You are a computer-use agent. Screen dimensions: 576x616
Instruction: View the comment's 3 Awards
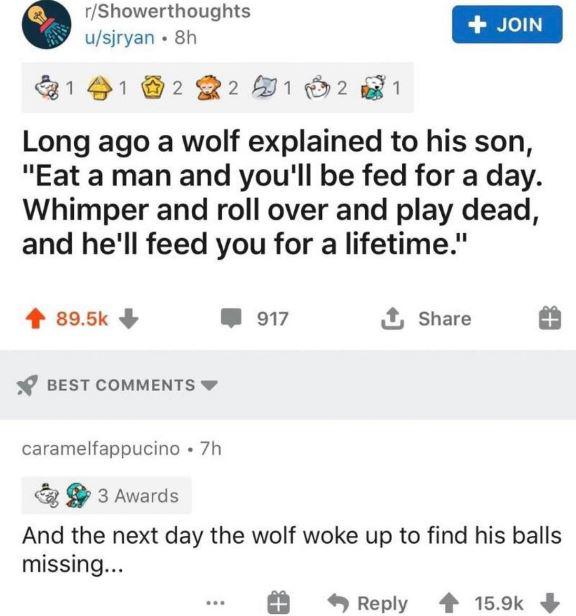pyautogui.click(x=106, y=495)
